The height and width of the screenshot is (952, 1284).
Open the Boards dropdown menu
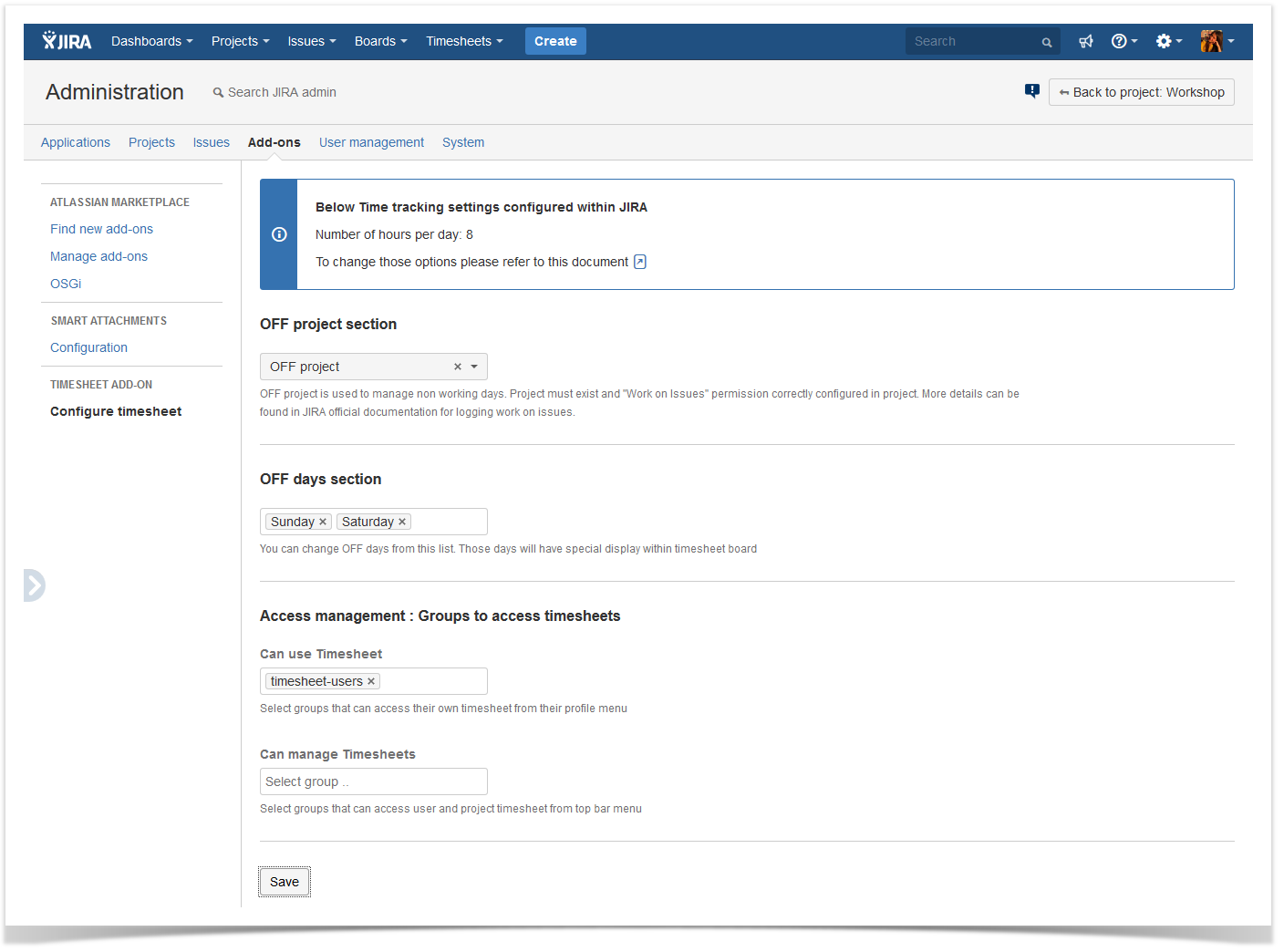381,41
